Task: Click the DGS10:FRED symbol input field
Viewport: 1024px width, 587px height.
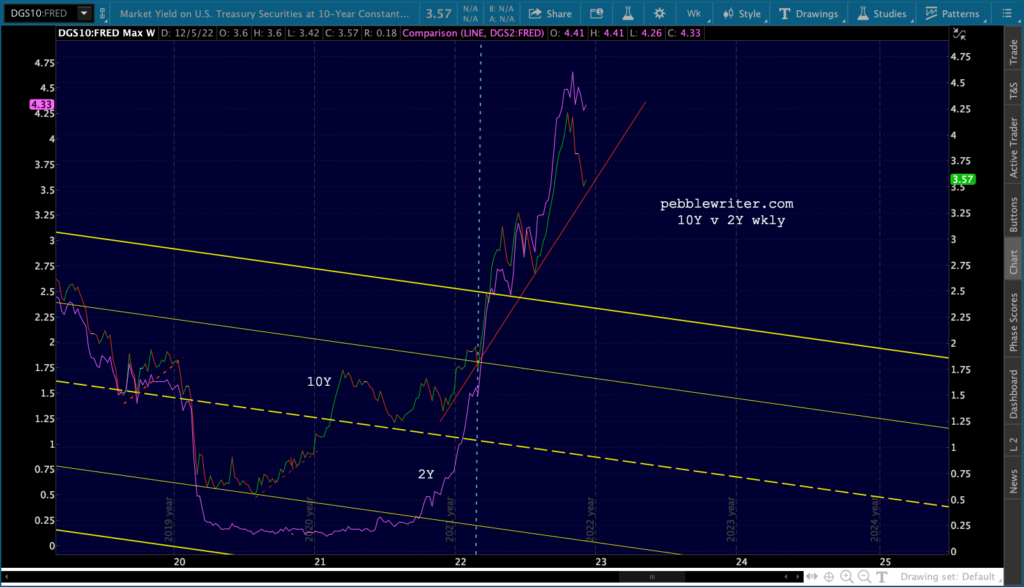Action: tap(39, 12)
